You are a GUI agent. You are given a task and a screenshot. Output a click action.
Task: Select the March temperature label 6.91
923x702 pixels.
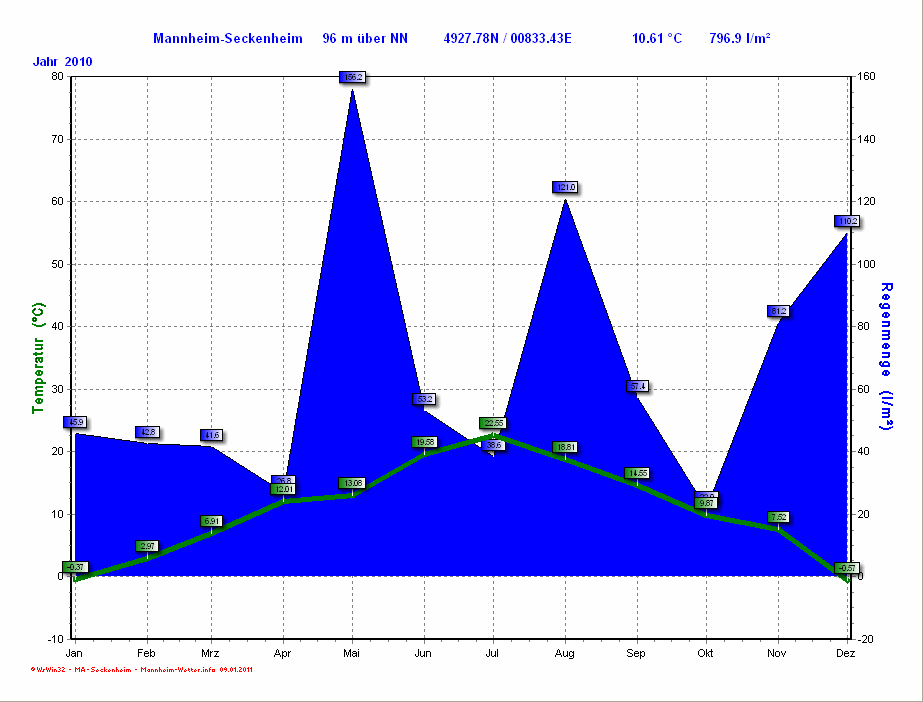pos(211,521)
